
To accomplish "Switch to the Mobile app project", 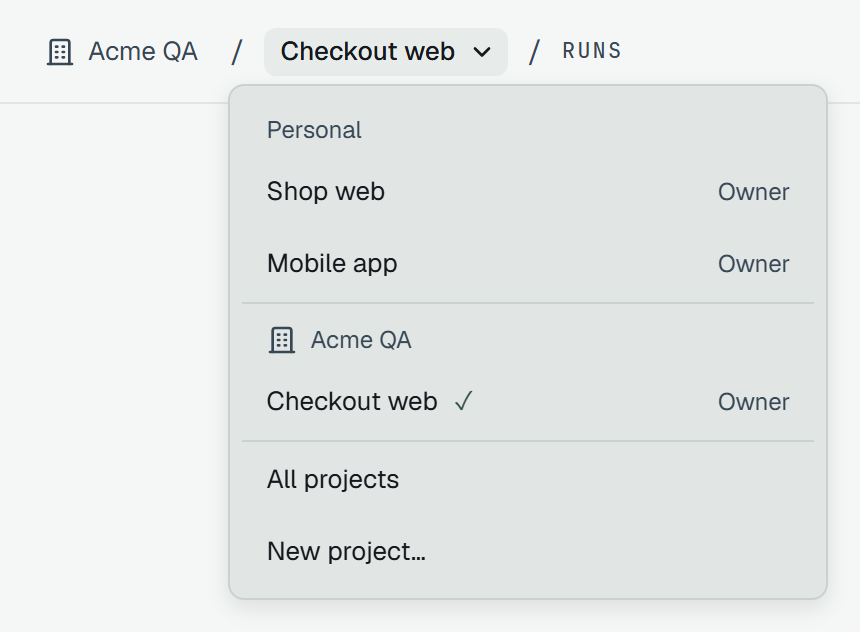I will 528,263.
